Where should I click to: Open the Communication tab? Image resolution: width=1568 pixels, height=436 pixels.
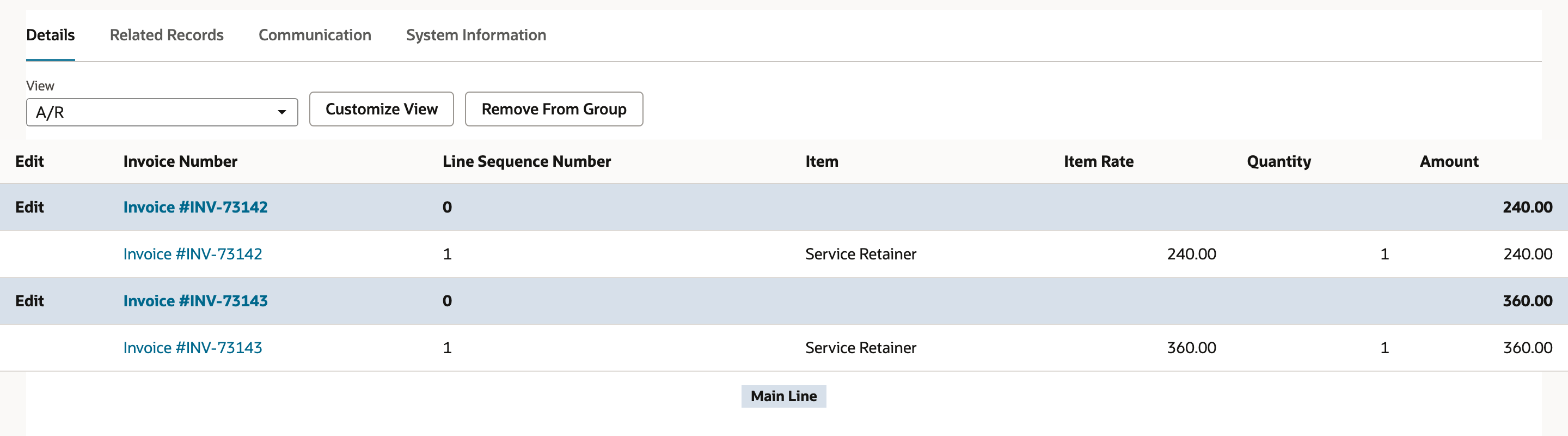pos(315,35)
